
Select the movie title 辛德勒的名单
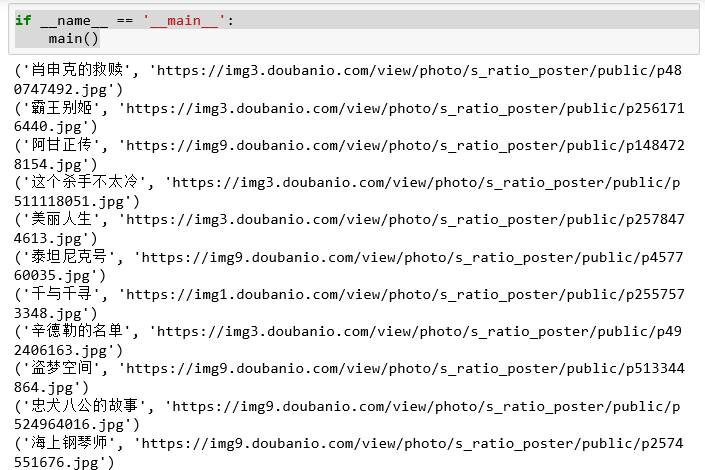77,331
